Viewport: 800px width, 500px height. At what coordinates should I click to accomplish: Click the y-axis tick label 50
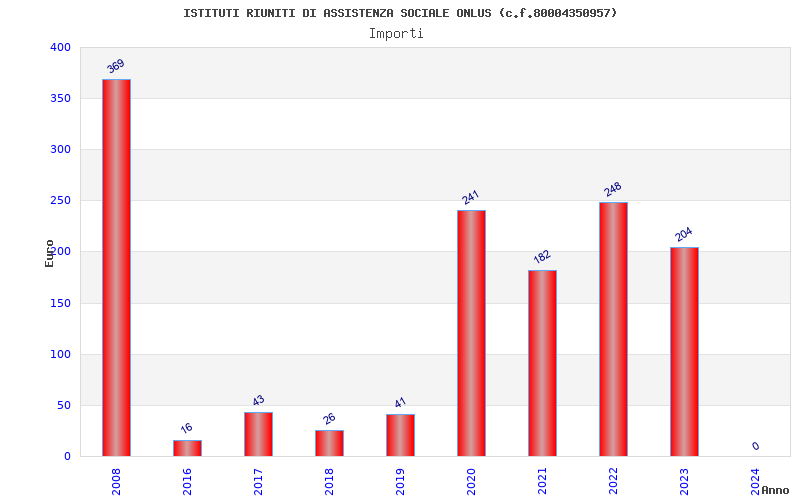coord(64,406)
